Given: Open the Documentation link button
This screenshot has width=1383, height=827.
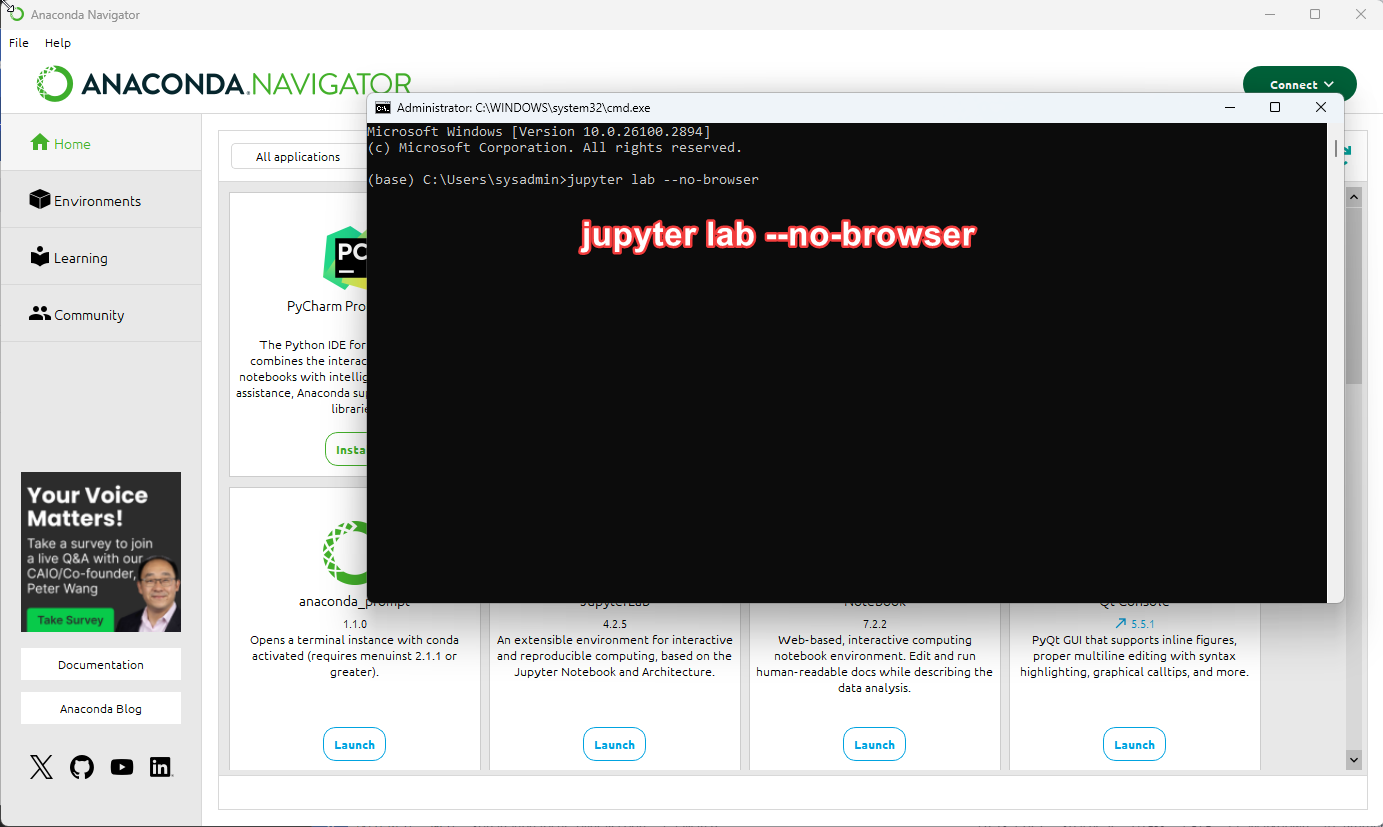Looking at the screenshot, I should point(101,664).
